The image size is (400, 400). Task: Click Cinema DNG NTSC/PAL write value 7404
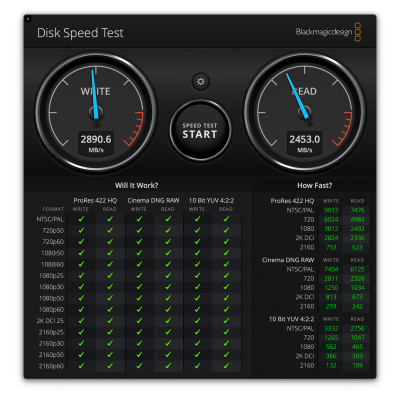coord(331,269)
